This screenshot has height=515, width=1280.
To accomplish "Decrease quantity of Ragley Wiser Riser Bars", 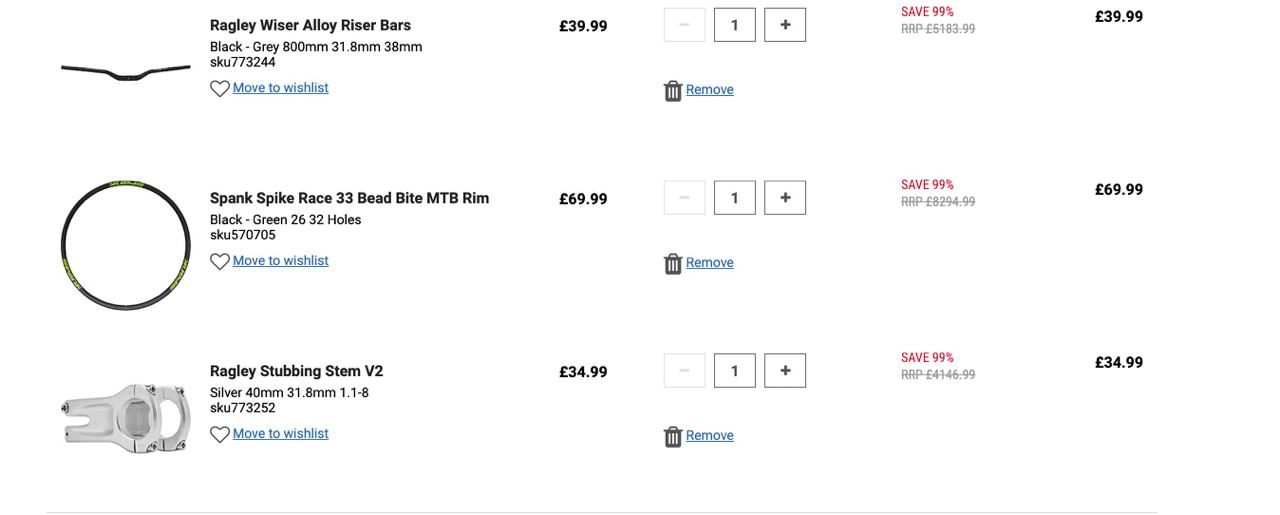I will (x=684, y=25).
